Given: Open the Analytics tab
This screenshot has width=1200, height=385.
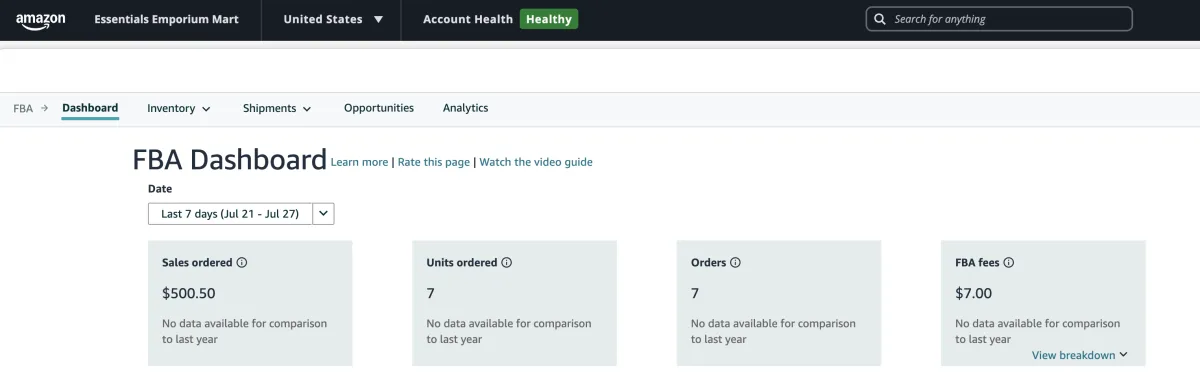Looking at the screenshot, I should coord(466,108).
